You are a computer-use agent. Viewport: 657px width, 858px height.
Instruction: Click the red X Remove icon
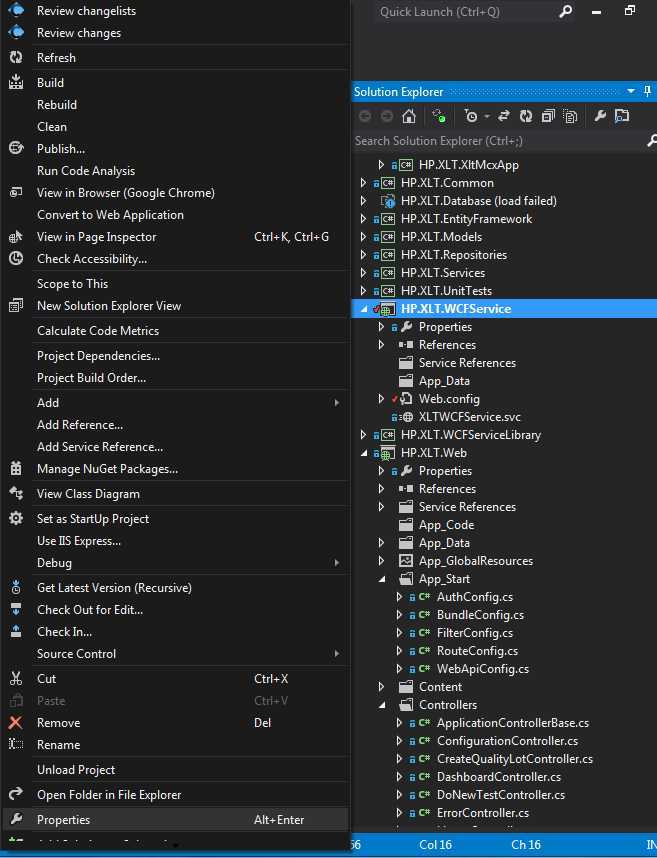click(16, 722)
